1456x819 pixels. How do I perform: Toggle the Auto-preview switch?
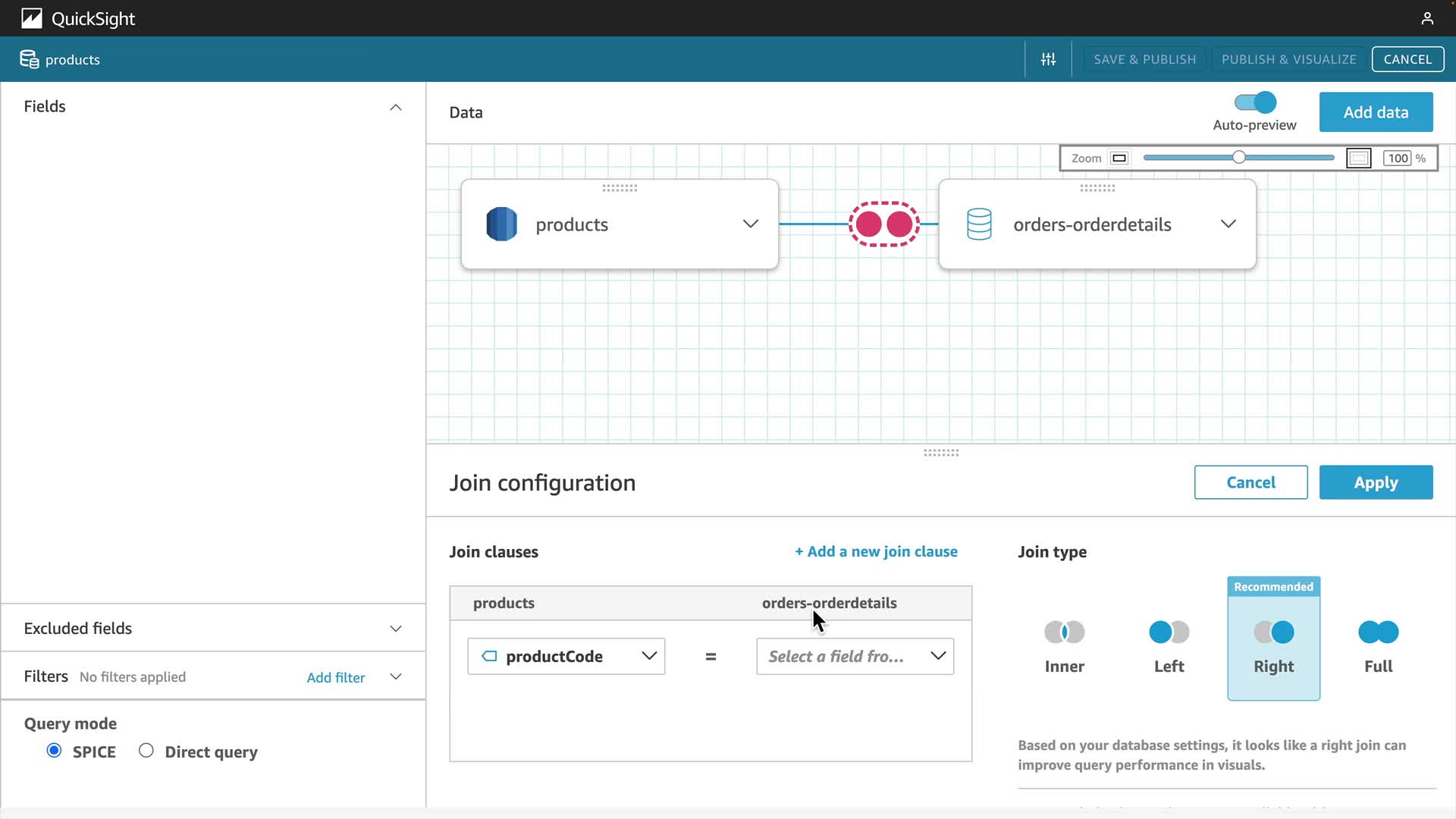click(1255, 102)
